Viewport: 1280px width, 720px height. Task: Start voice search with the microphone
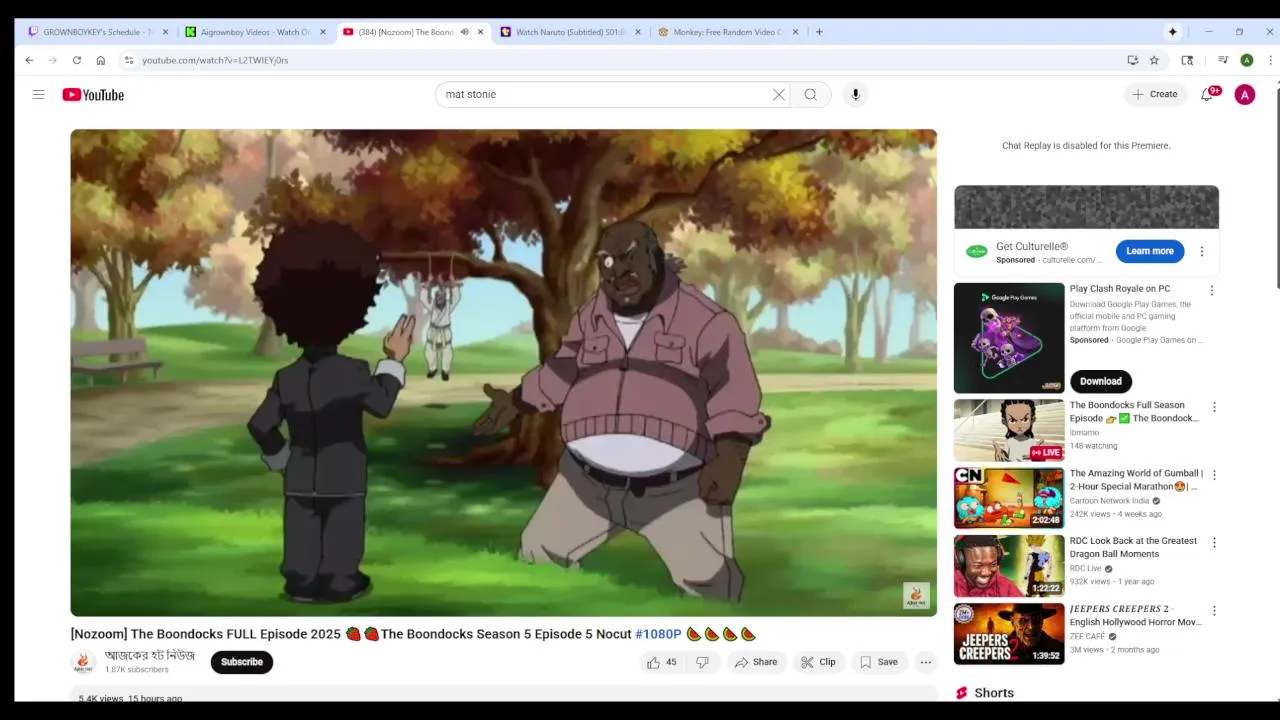pyautogui.click(x=855, y=94)
